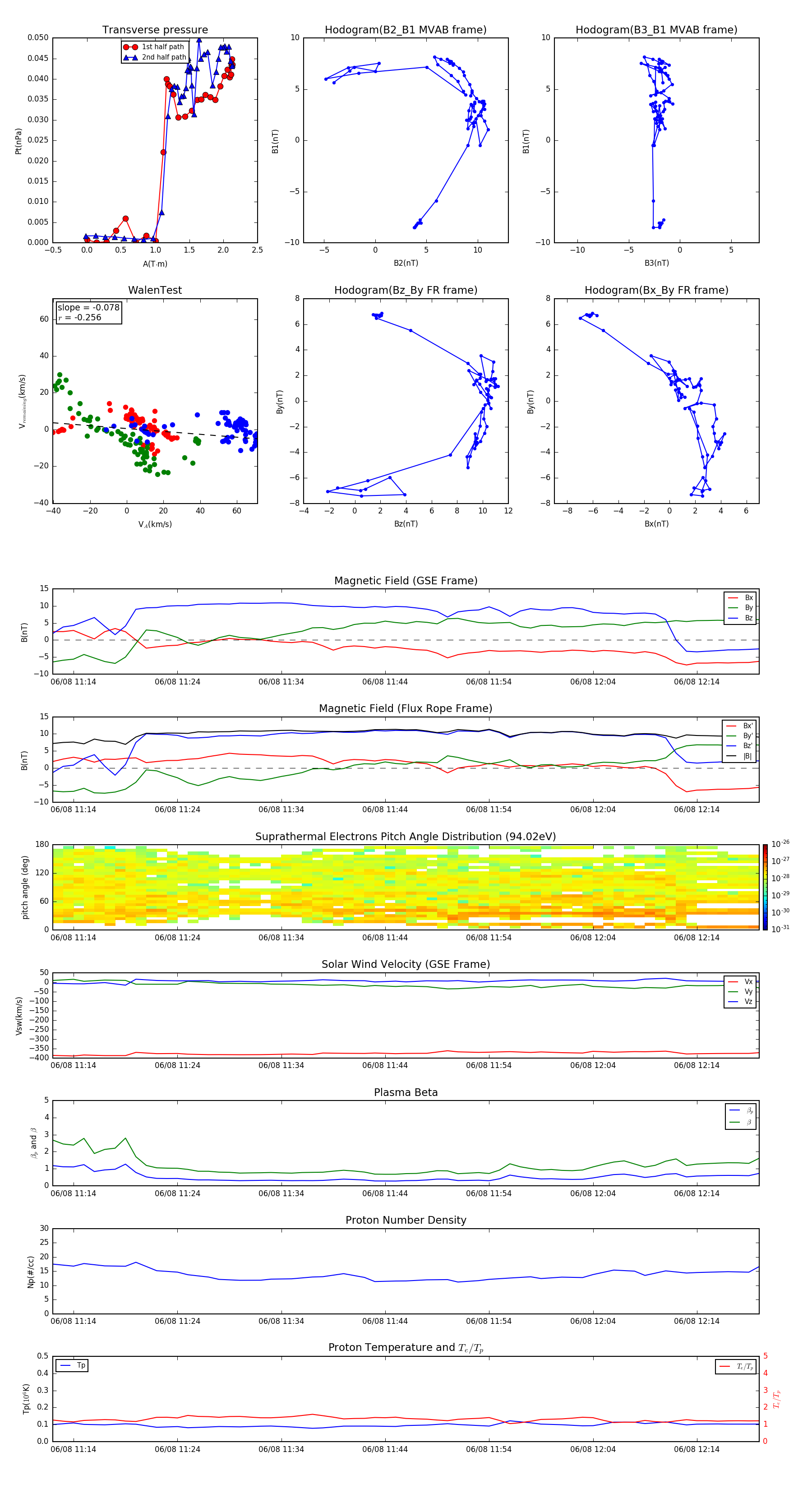Click 'B3(nT)' x-axis label
The image size is (812, 1489).
(x=656, y=263)
